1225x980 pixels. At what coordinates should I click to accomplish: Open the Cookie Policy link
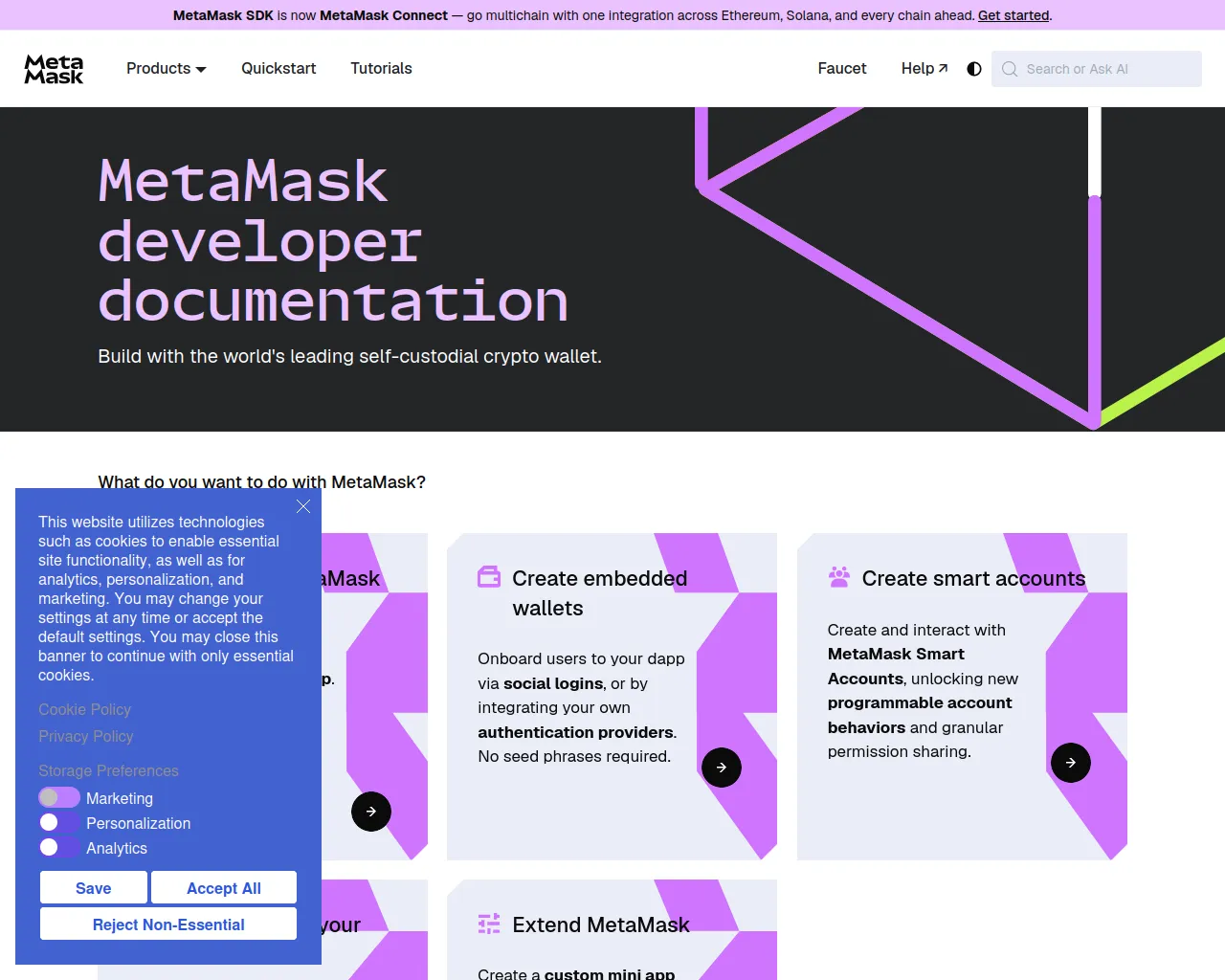(x=85, y=709)
